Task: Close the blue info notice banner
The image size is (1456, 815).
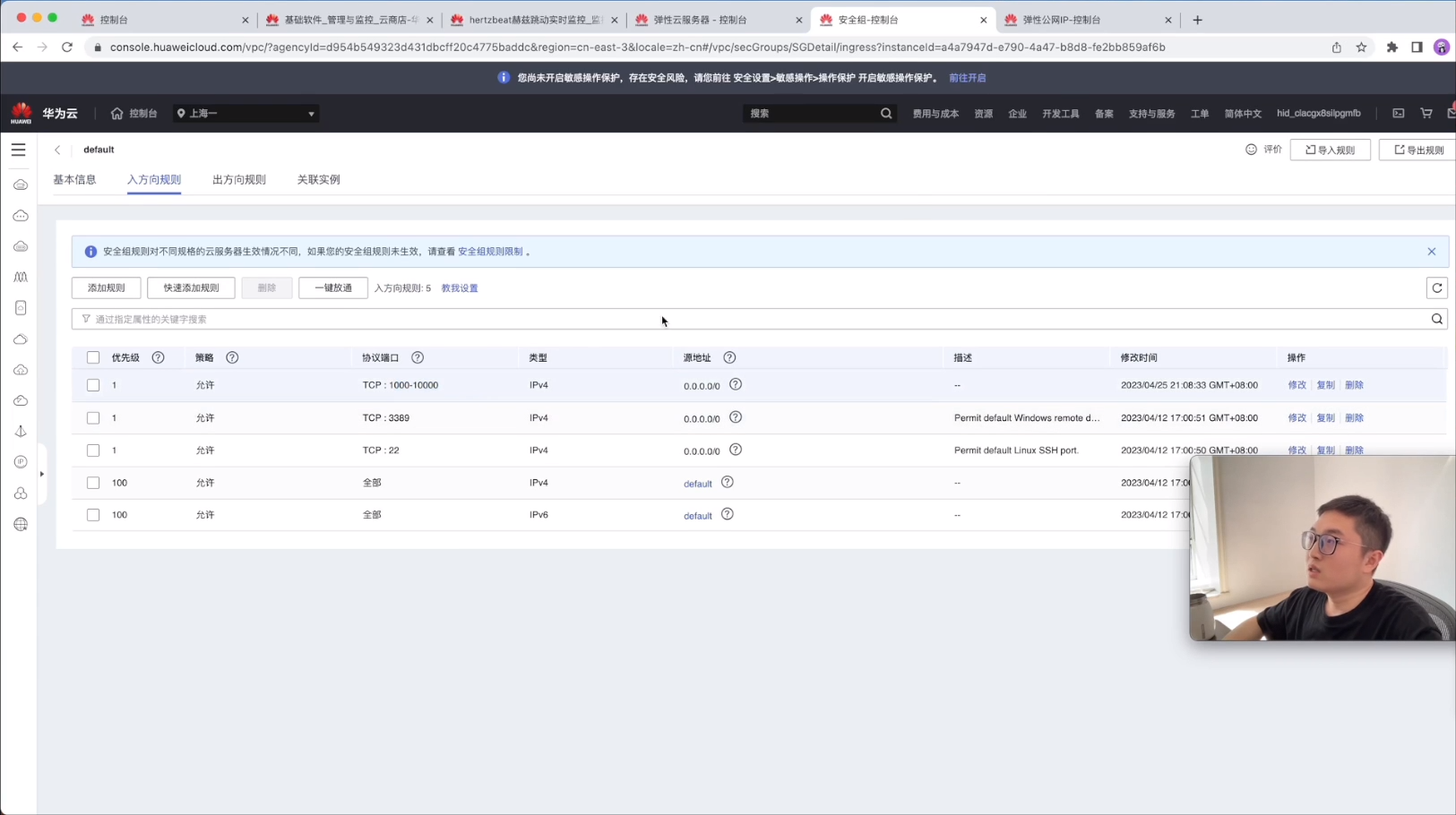Action: coord(1432,252)
